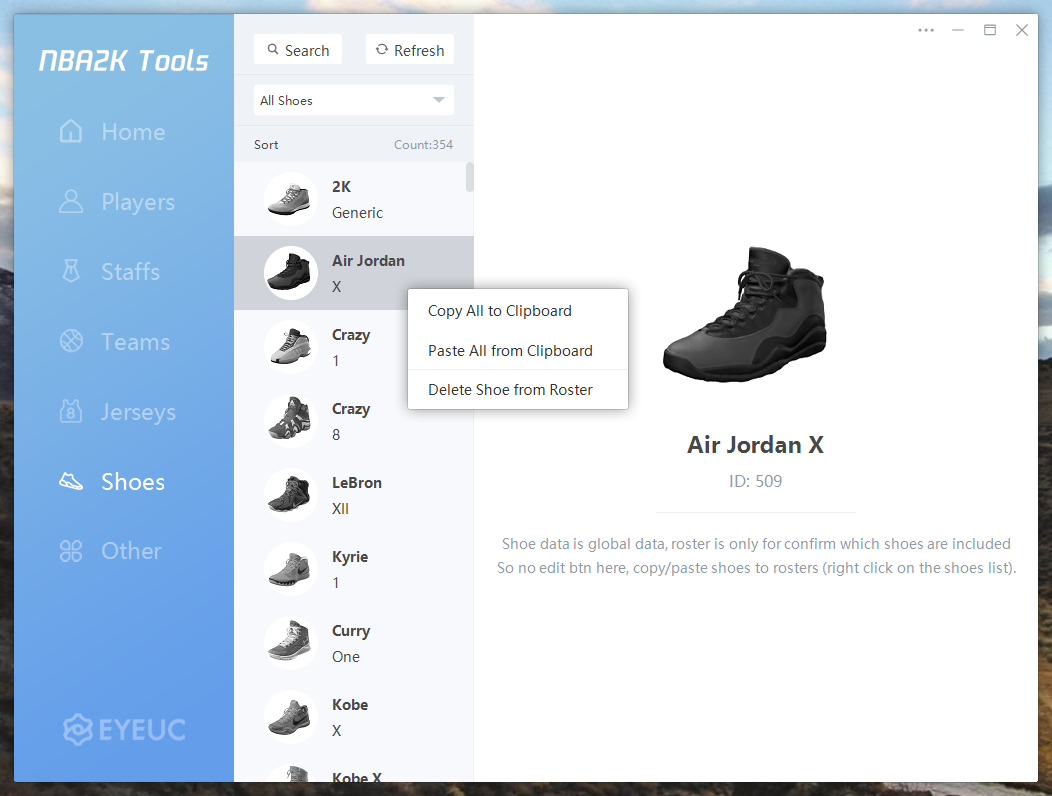The image size is (1052, 796).
Task: Select the Kyrie 1 shoe thumbnail
Action: pos(291,568)
